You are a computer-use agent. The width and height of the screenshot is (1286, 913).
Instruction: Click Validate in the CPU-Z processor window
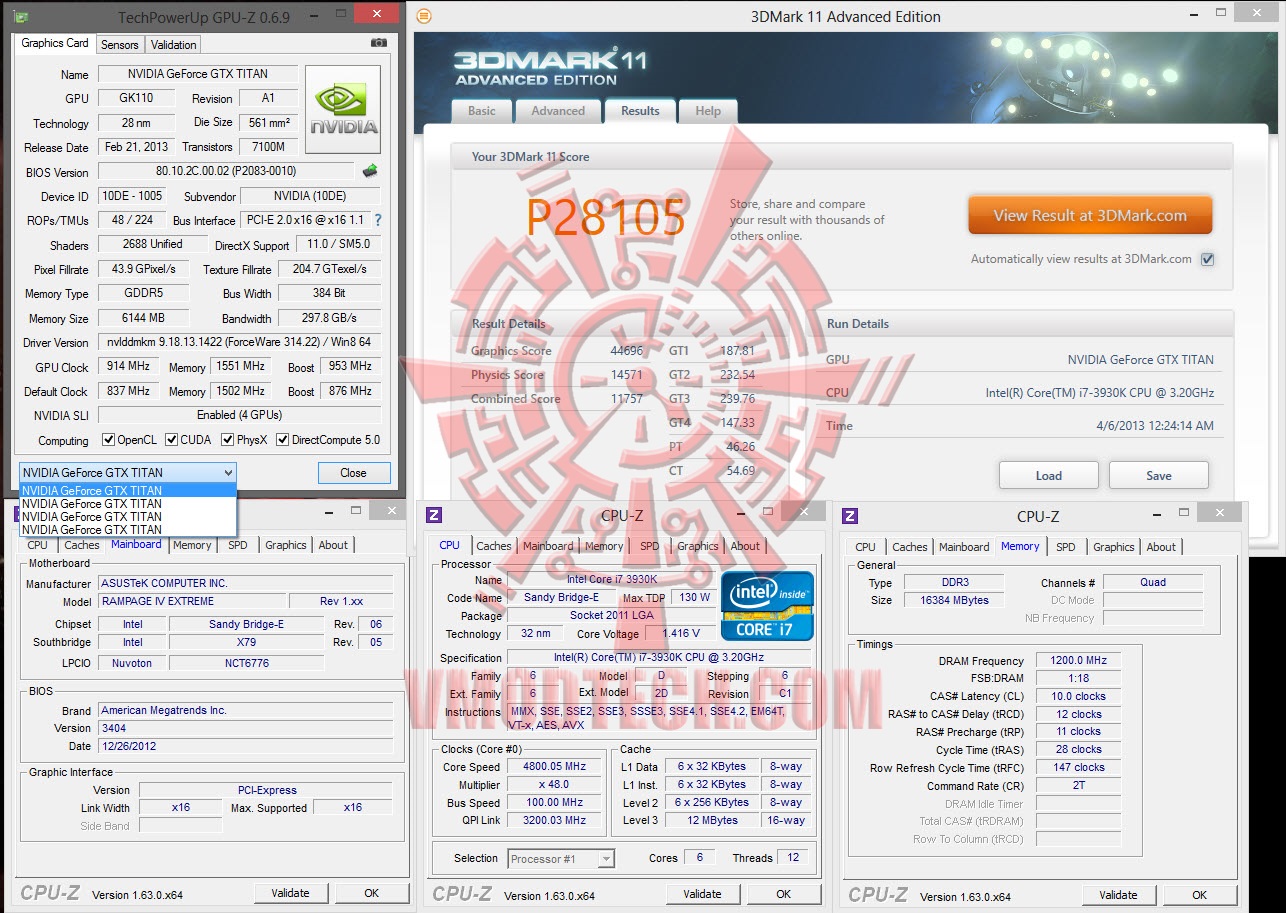[x=702, y=894]
